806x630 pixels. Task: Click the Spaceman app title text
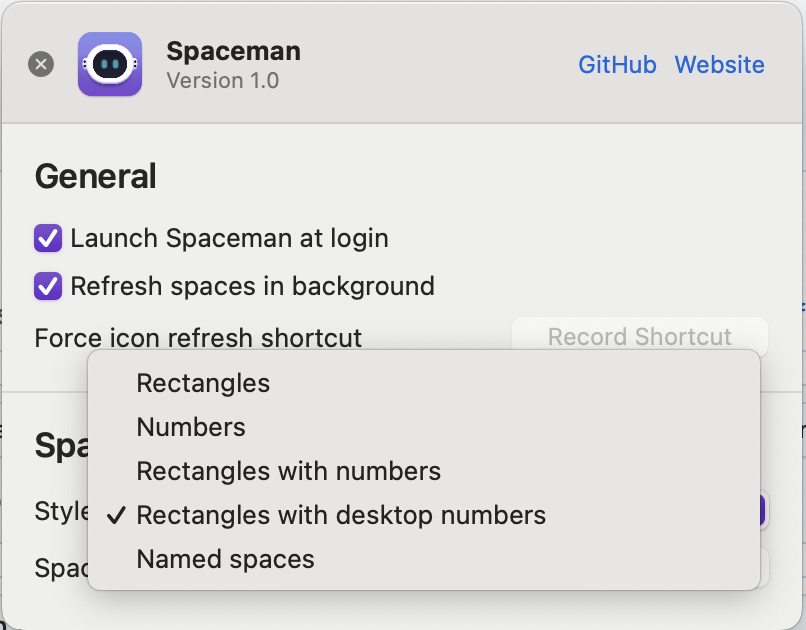coord(233,51)
